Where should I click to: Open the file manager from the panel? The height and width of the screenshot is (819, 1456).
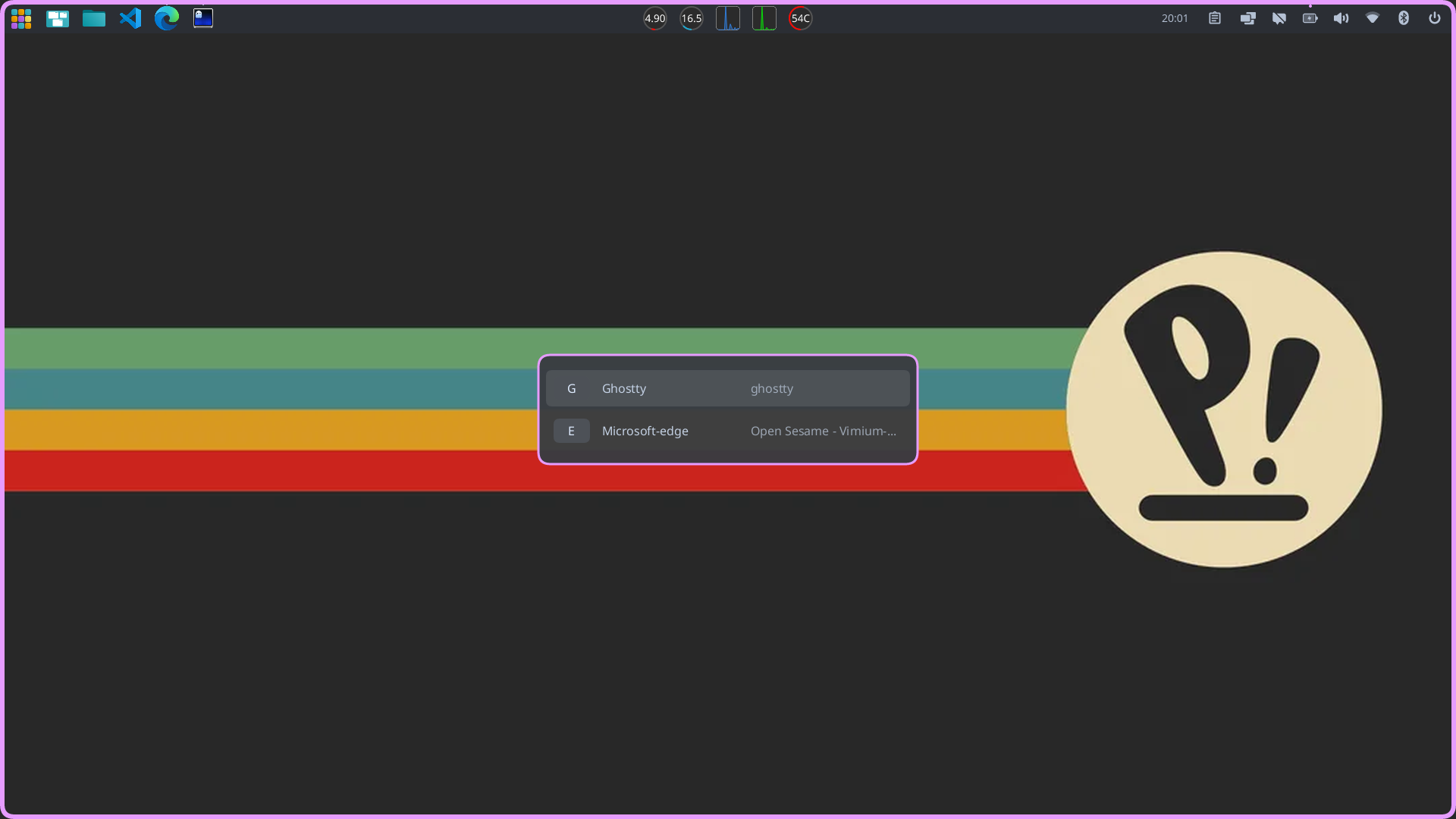point(94,18)
